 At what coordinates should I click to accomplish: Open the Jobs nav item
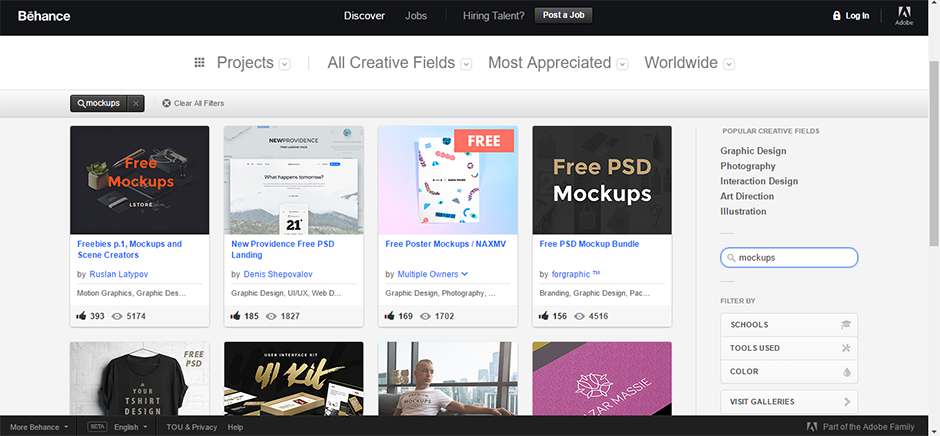pos(416,16)
